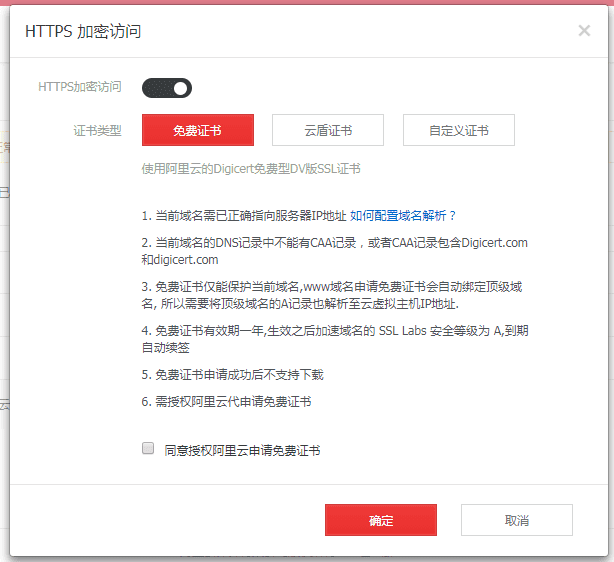Open the 如何配置域名解析 help link
The image size is (614, 562).
tap(403, 215)
